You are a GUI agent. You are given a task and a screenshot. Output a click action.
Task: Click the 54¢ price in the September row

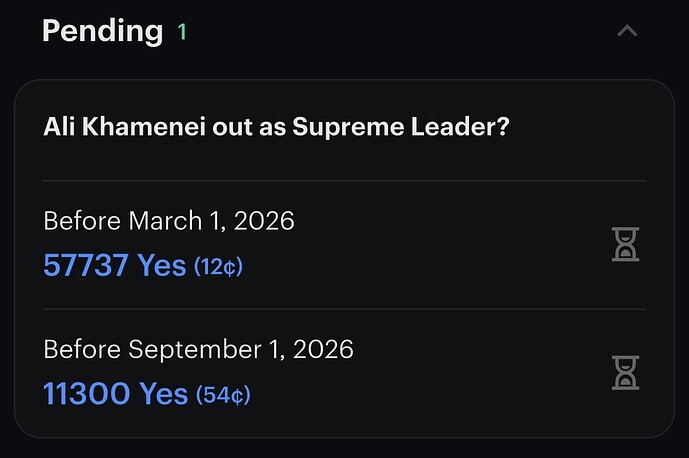223,395
